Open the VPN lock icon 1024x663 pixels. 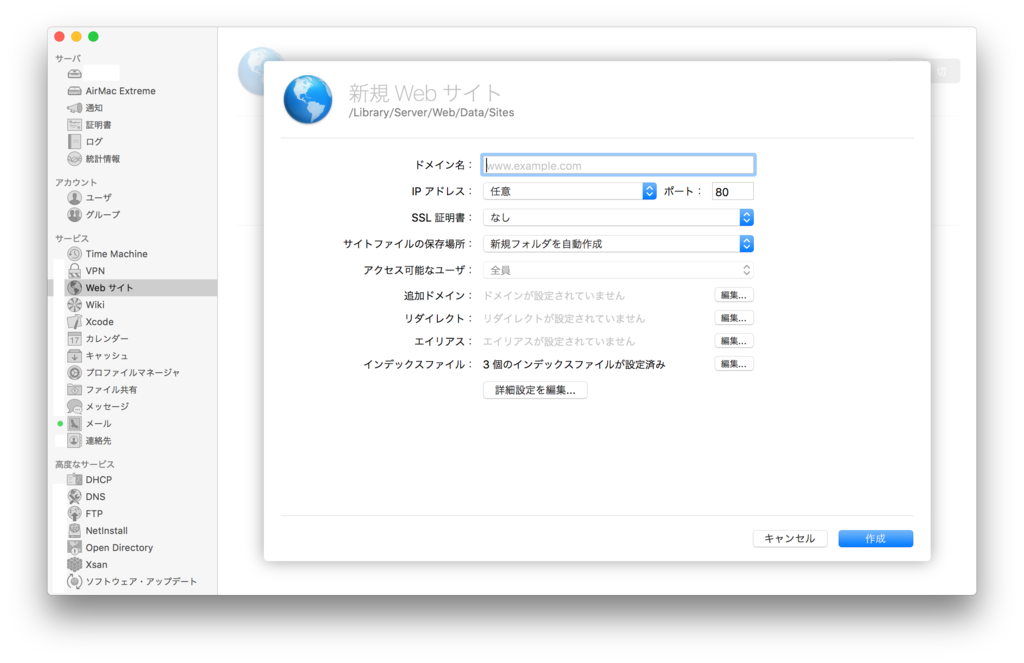pyautogui.click(x=74, y=270)
